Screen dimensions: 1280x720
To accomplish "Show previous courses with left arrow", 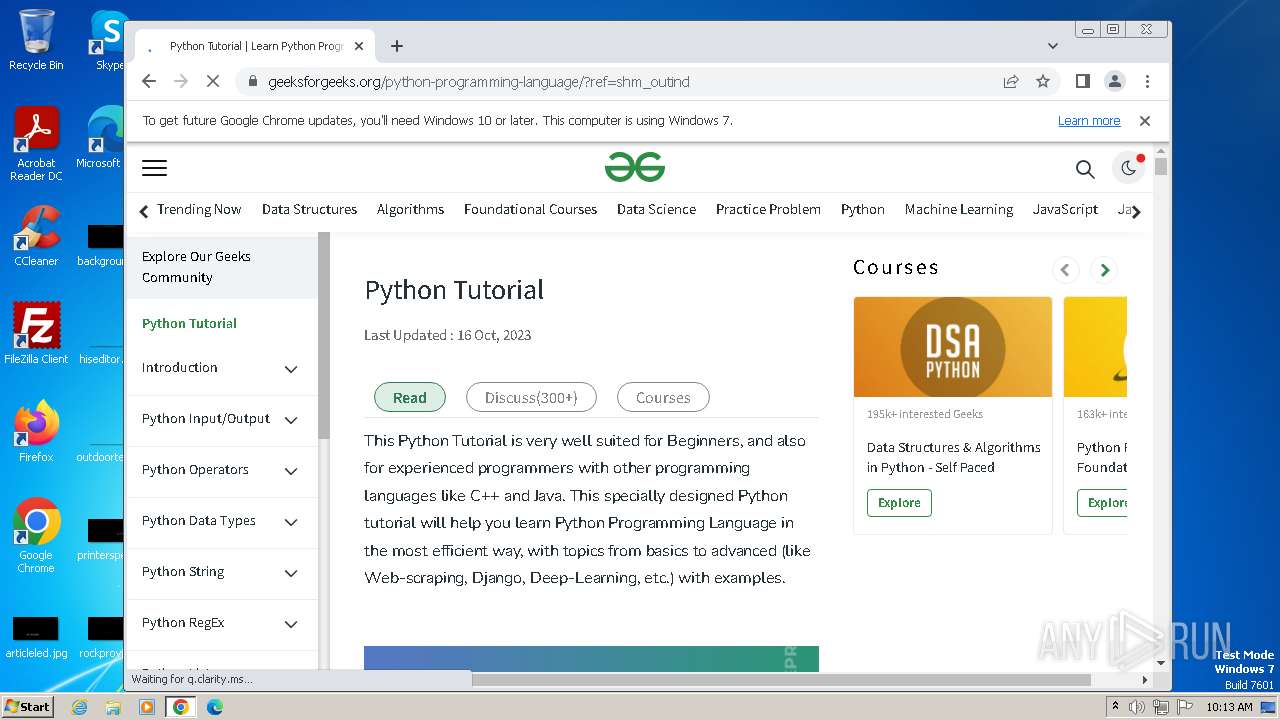I will pyautogui.click(x=1065, y=270).
